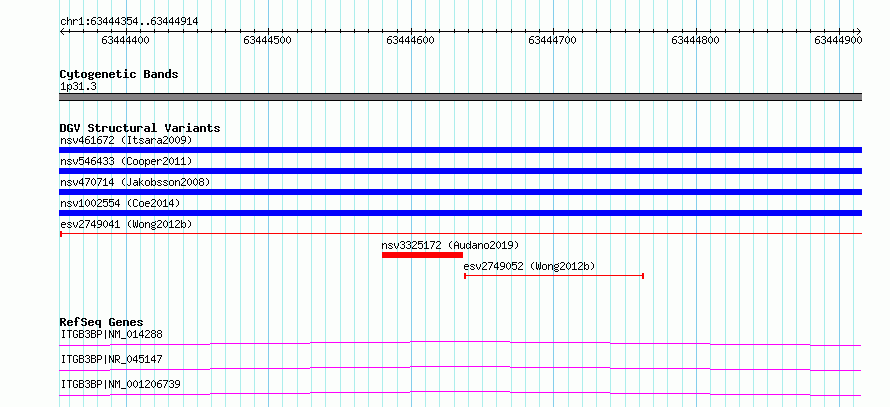Click ruler position label 63444400
The width and height of the screenshot is (890, 407).
126,40
